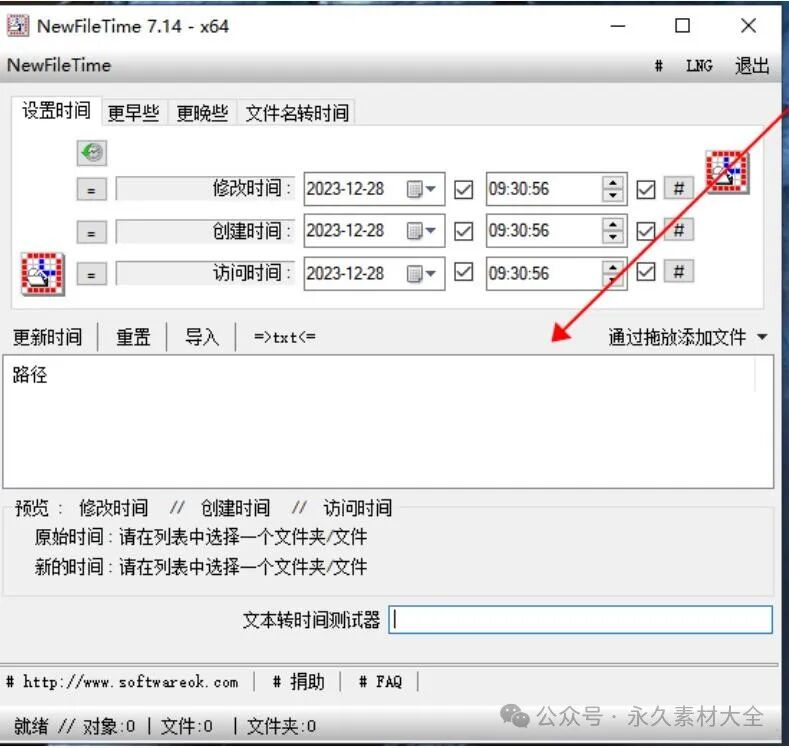Click the # FAQ link
Screen dimensions: 789x748
380,682
